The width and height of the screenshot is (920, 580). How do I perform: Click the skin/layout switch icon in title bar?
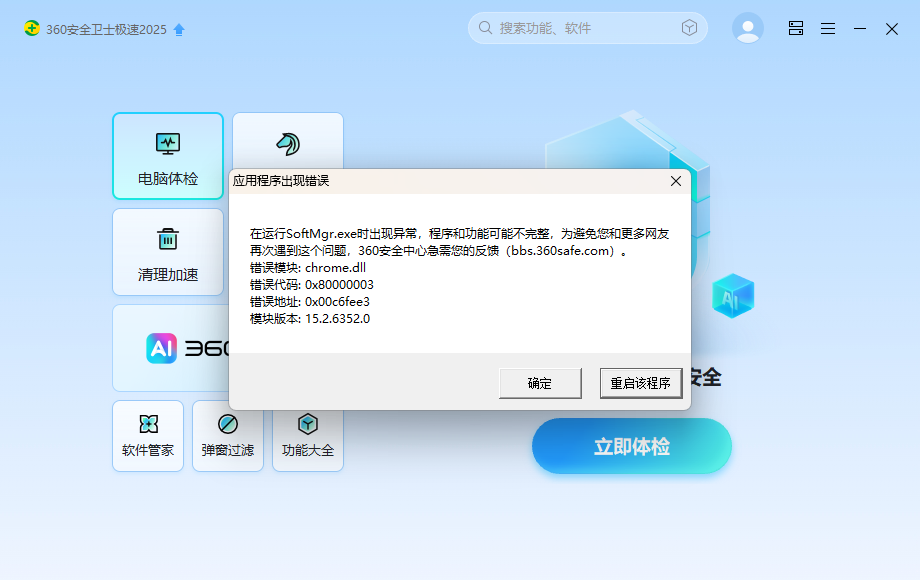(796, 28)
